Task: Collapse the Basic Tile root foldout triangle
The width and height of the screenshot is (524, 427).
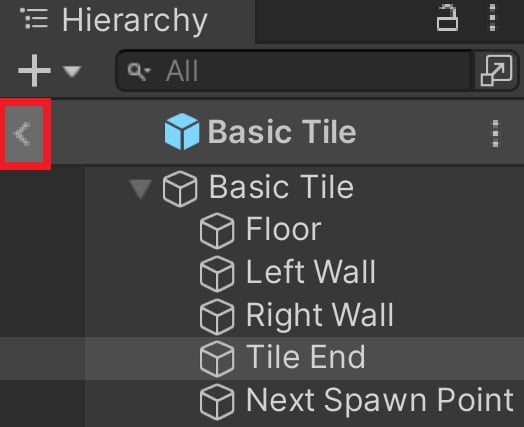Action: (140, 189)
